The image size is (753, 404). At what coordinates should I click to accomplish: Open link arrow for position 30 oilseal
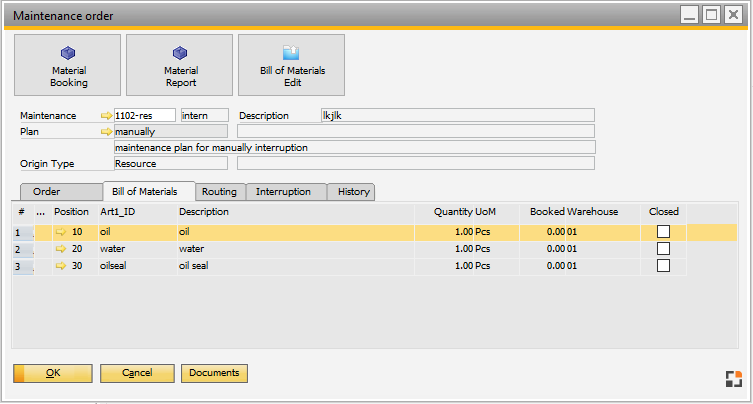click(62, 266)
